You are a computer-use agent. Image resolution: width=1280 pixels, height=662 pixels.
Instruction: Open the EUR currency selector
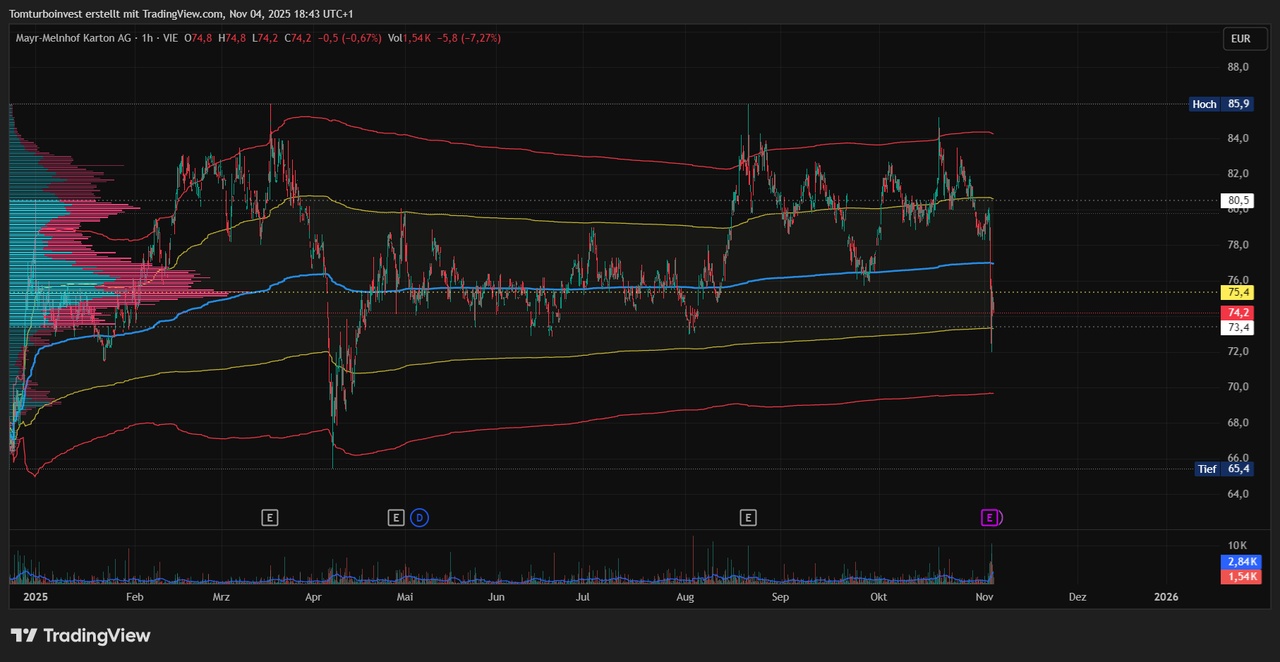click(x=1240, y=39)
